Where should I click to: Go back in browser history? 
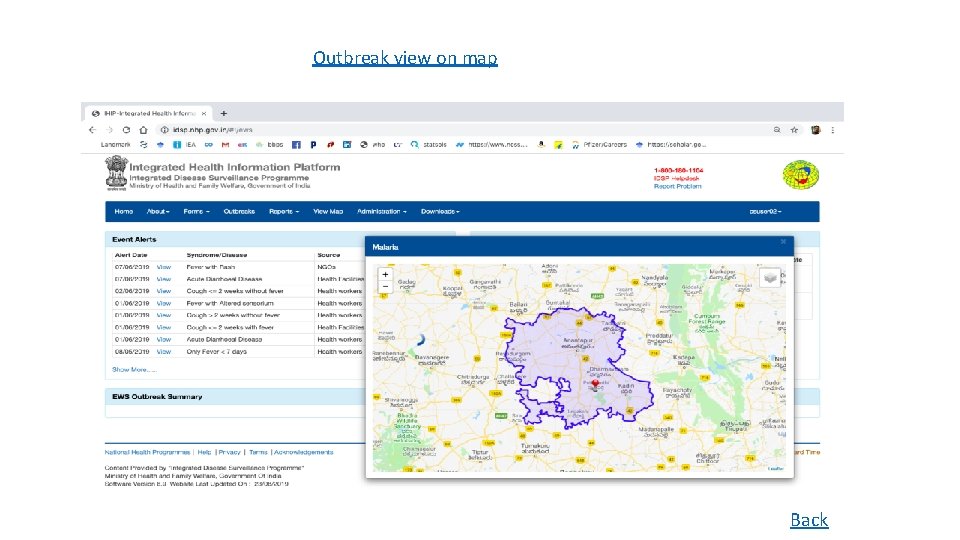(x=92, y=130)
